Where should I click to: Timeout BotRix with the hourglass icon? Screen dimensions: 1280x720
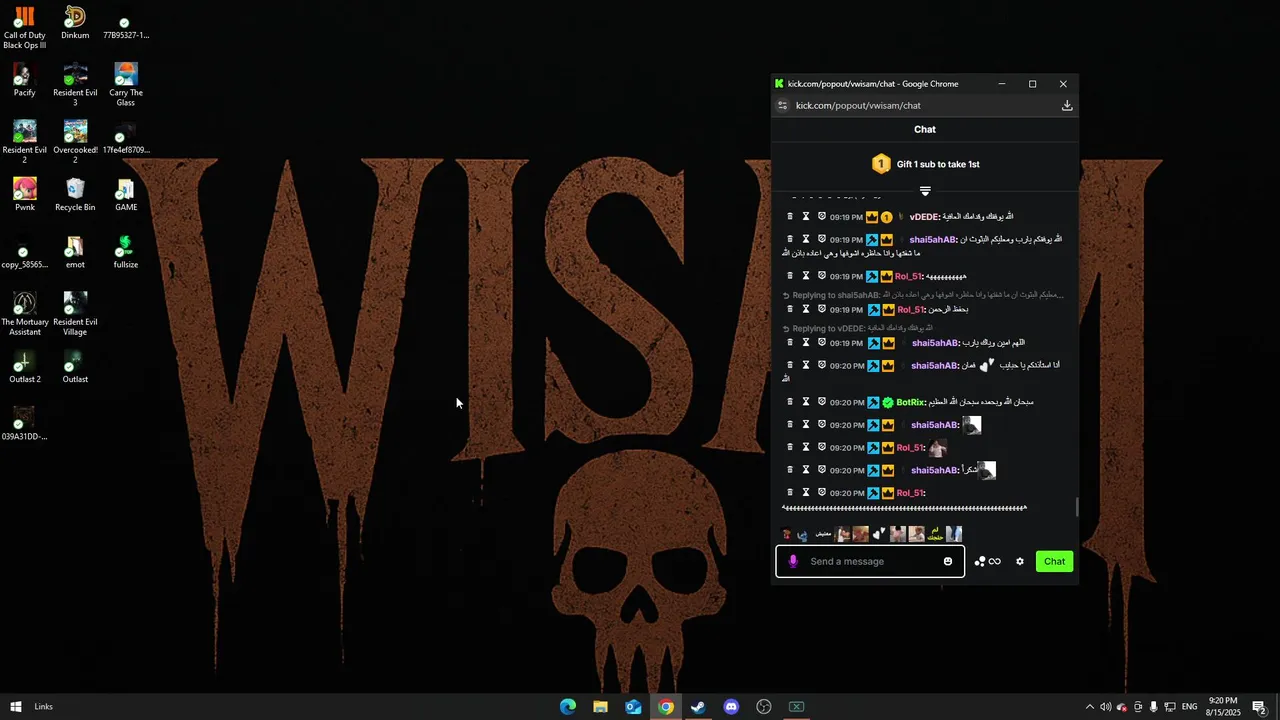tap(806, 402)
